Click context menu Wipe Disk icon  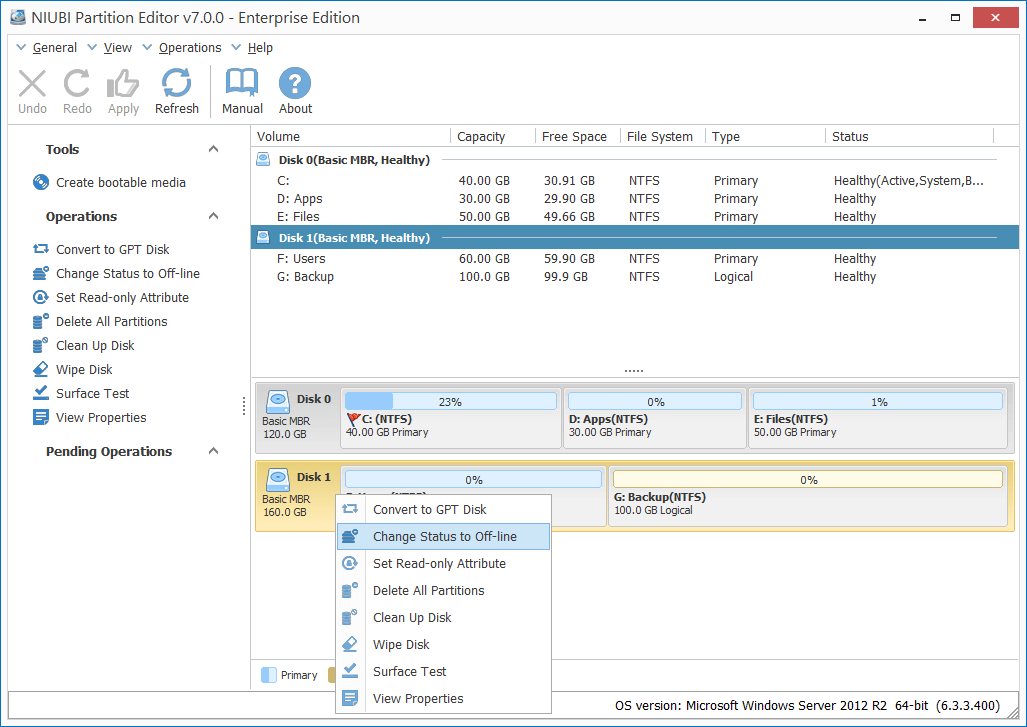(350, 644)
